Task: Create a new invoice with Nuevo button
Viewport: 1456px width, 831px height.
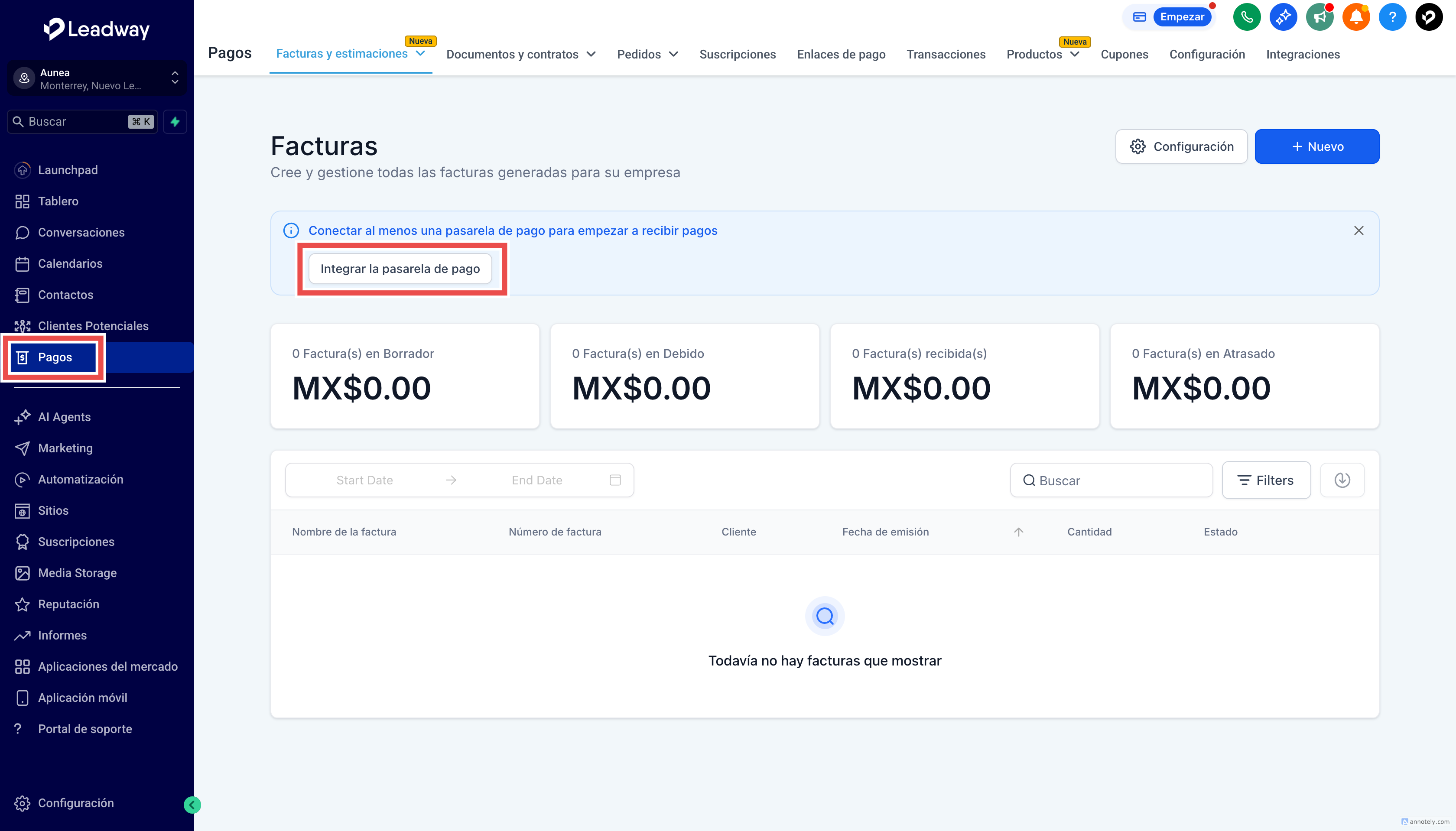Action: tap(1317, 147)
